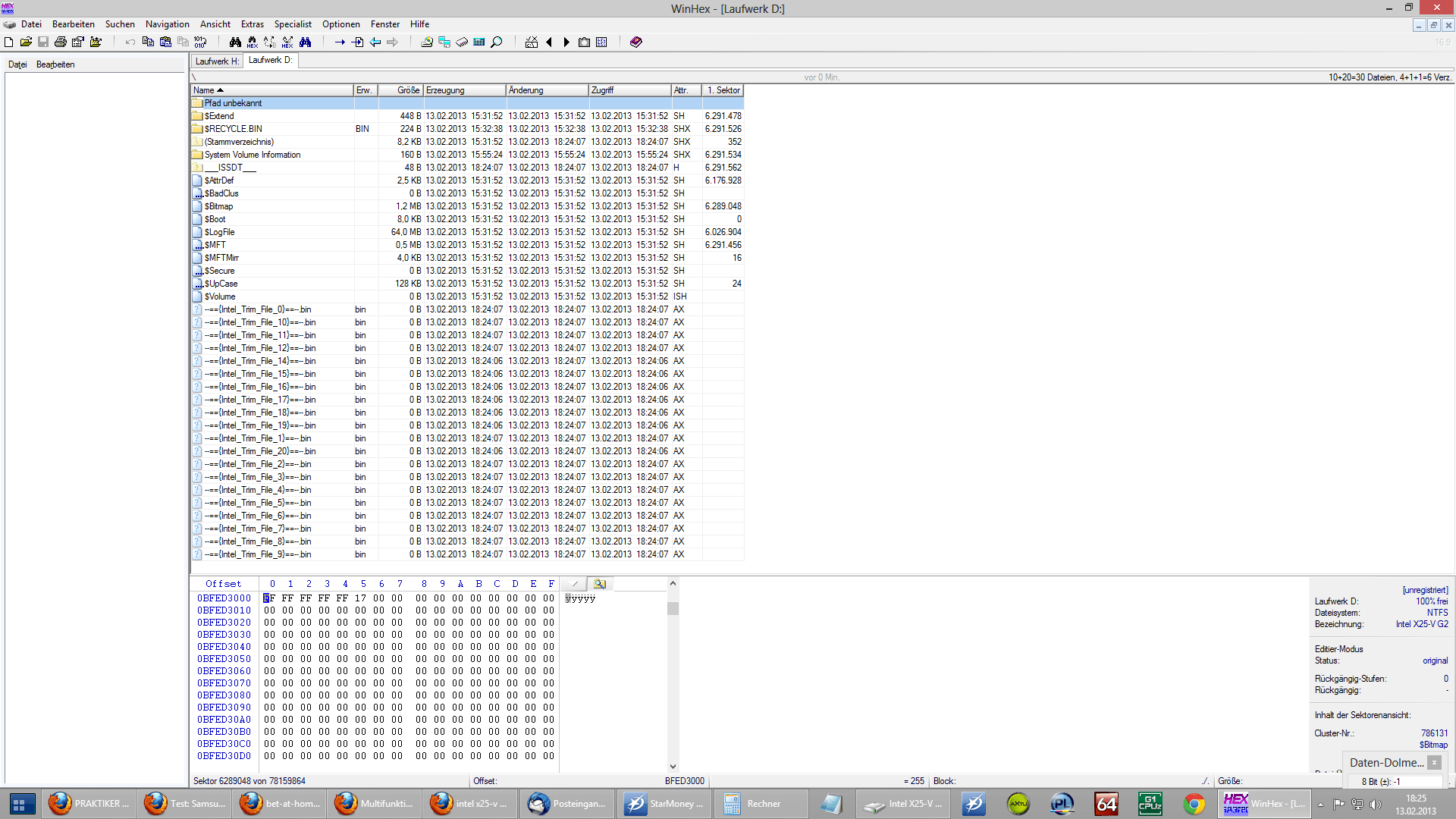The image size is (1456, 819).
Task: Sort file list by Name column header
Action: [x=272, y=90]
